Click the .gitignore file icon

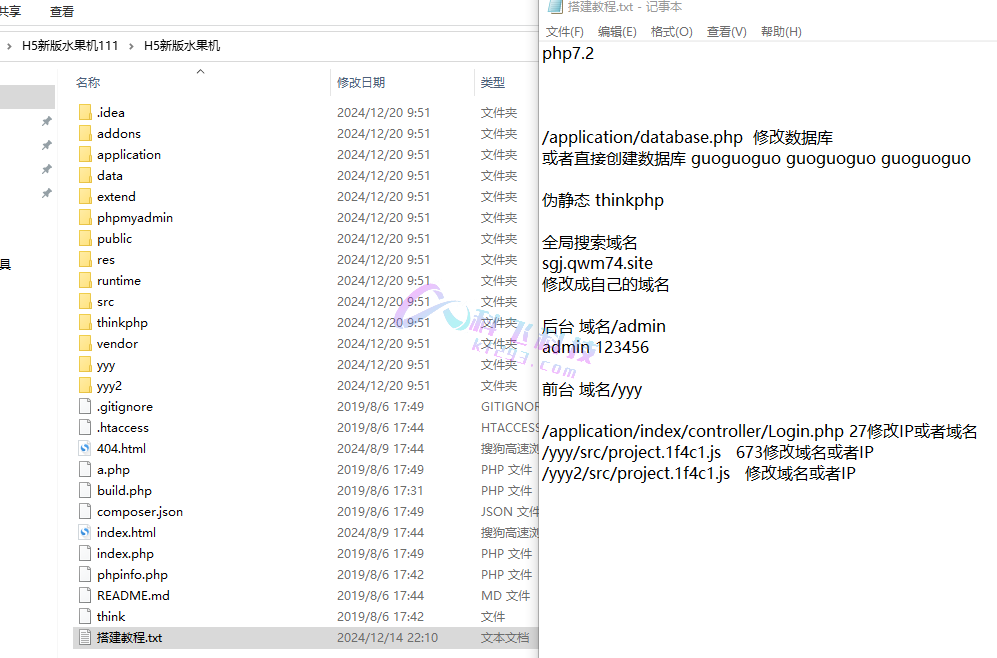click(x=85, y=406)
